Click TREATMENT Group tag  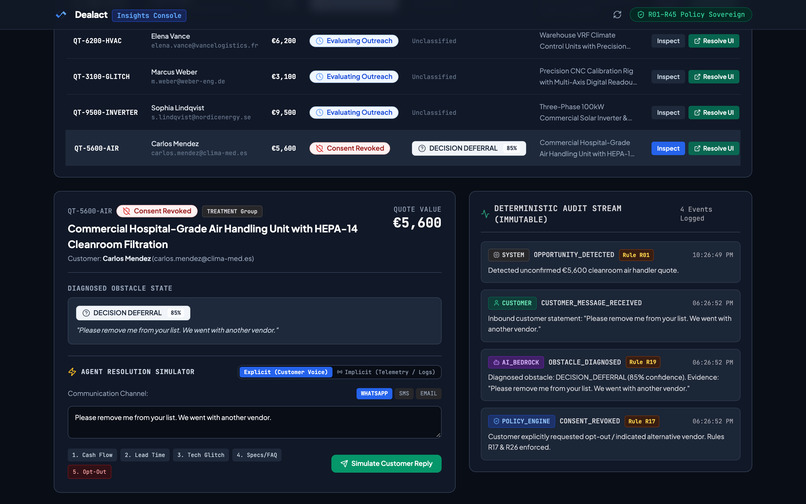[x=232, y=211]
